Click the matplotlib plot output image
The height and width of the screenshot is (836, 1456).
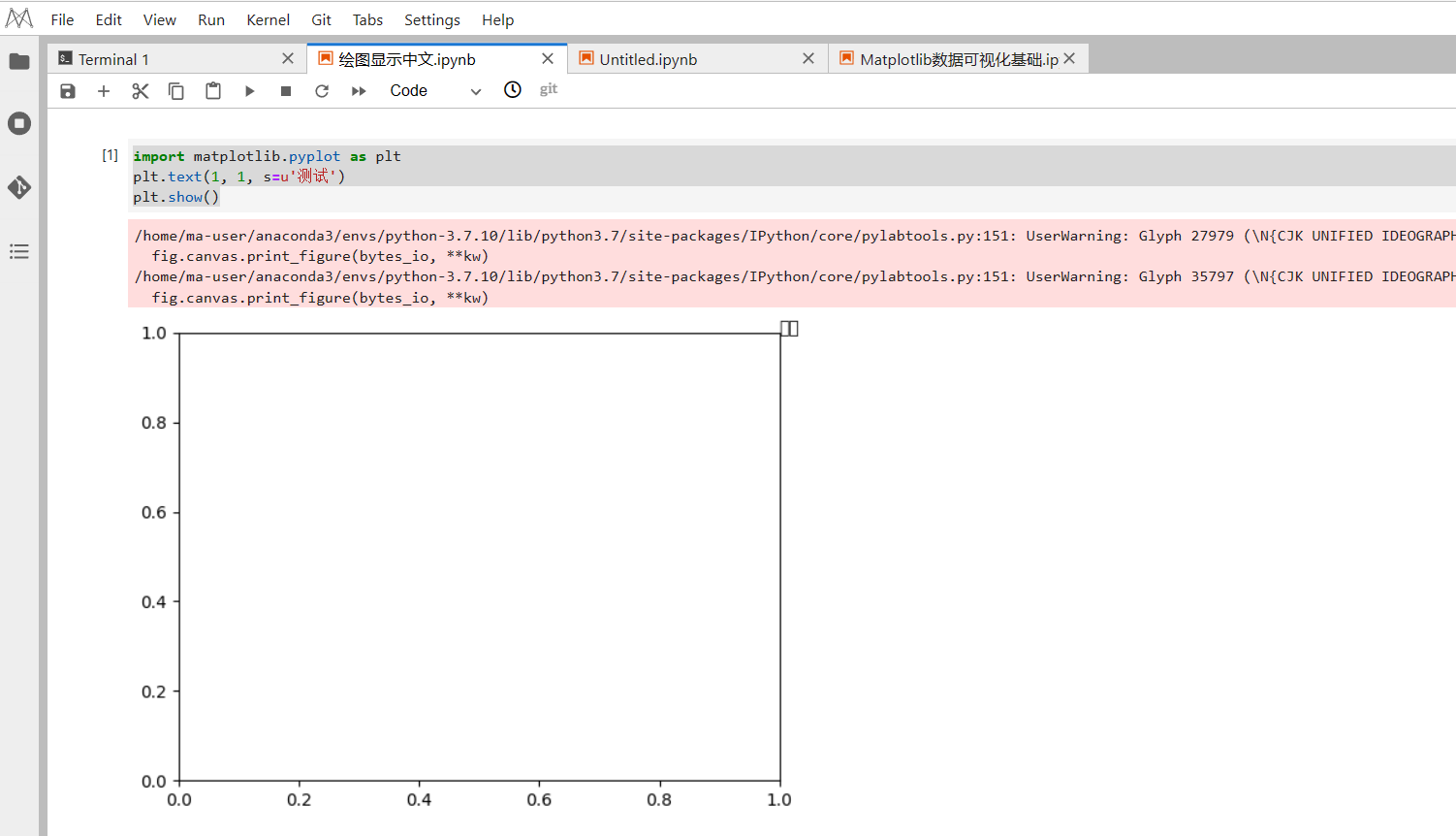click(x=468, y=565)
